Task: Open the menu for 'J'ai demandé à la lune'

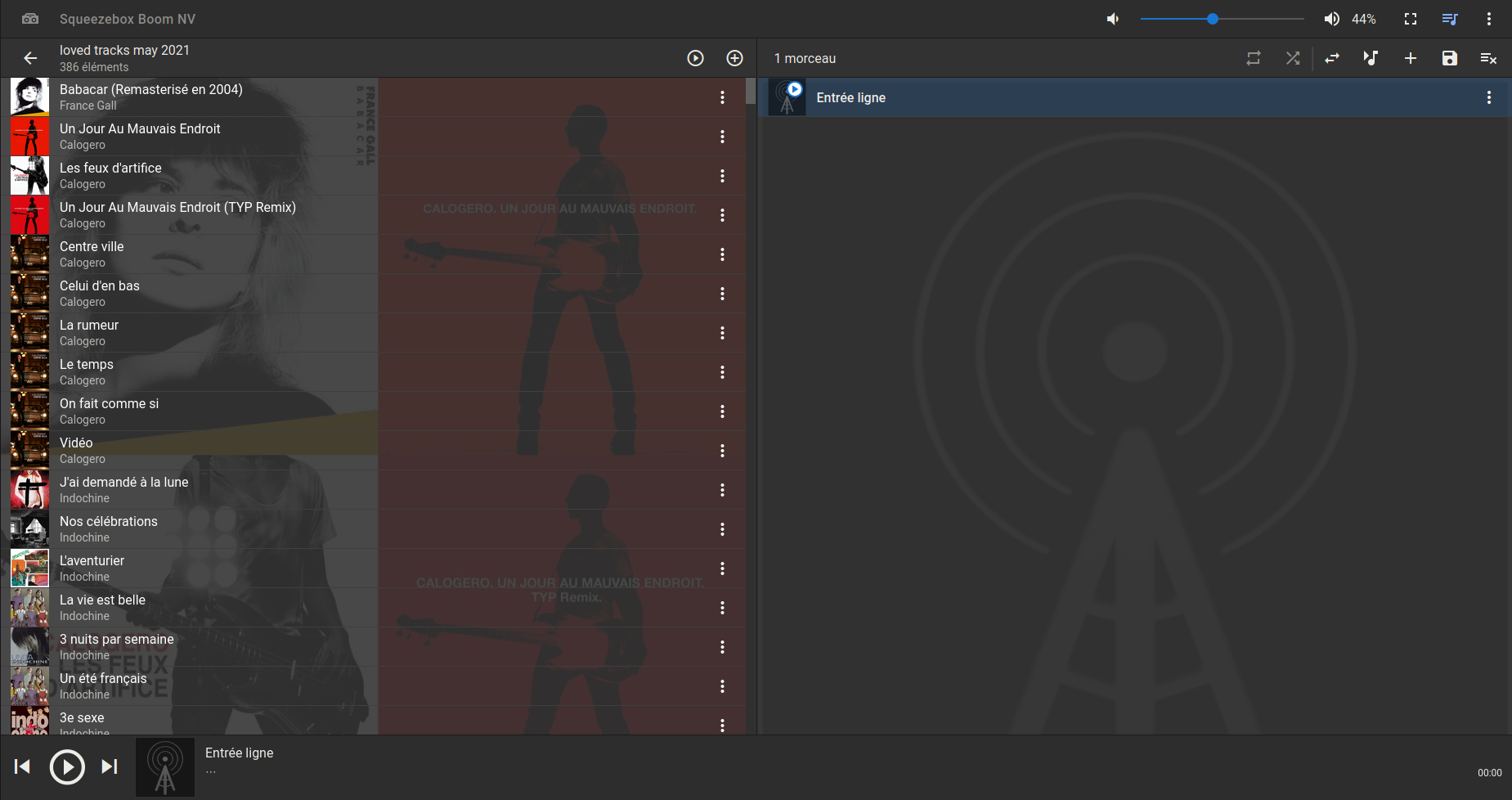Action: tap(723, 489)
